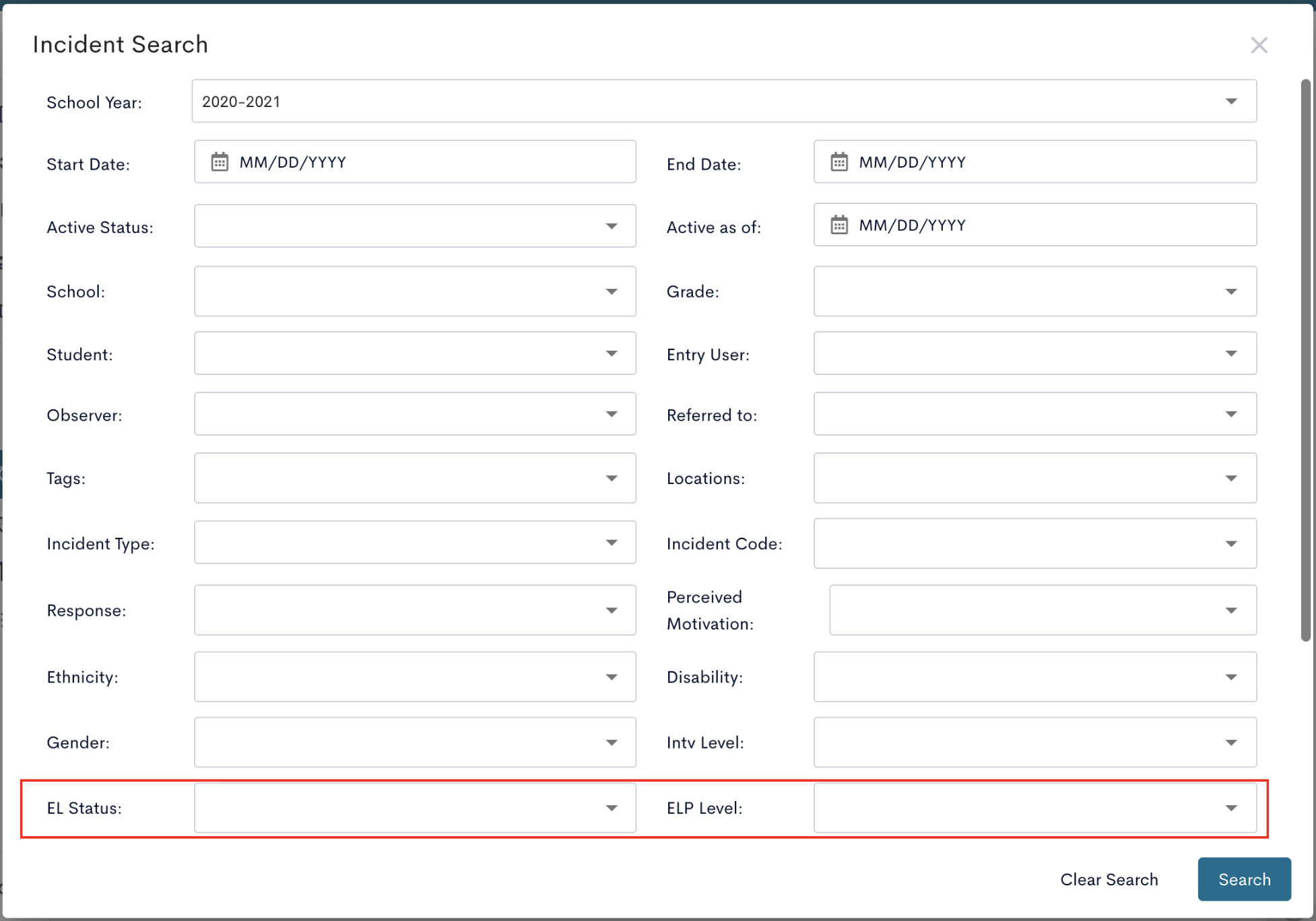Click the End Date input field
The image size is (1316, 921).
(1035, 162)
